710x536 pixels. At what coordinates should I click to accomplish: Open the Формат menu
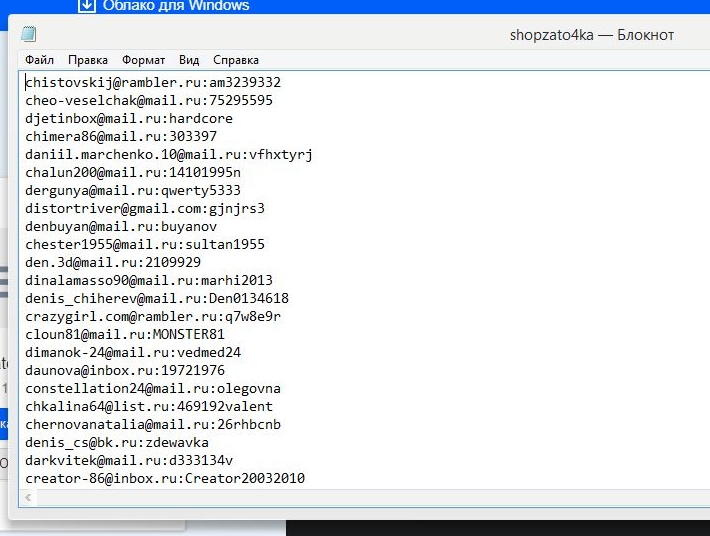144,60
